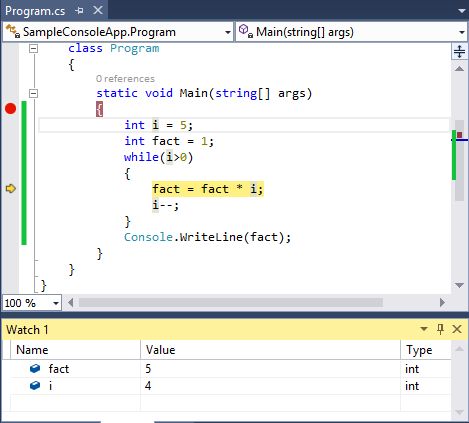Click the horizontal scrollbar right arrow

[x=442, y=303]
